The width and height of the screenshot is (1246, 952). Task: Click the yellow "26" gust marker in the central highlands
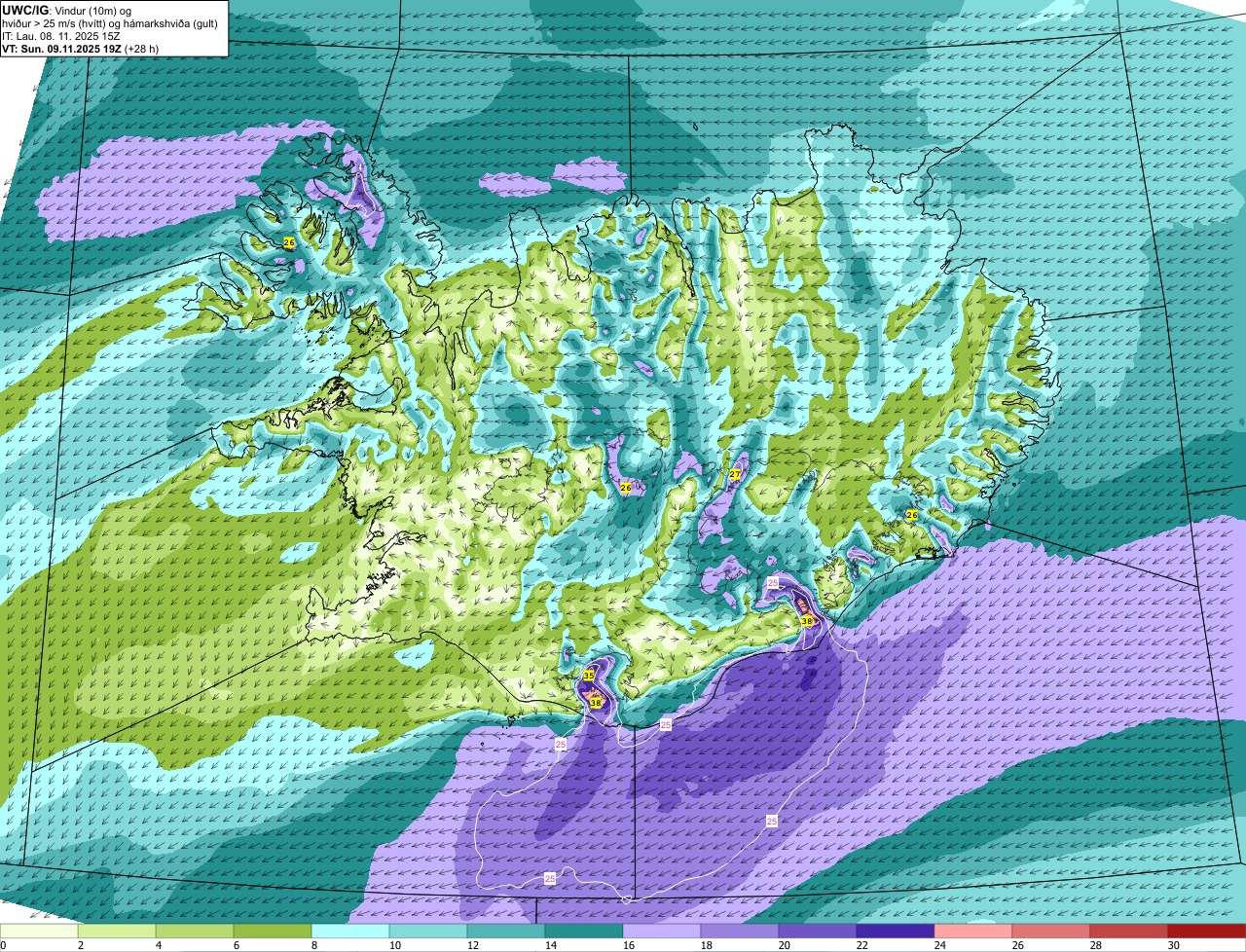[626, 487]
